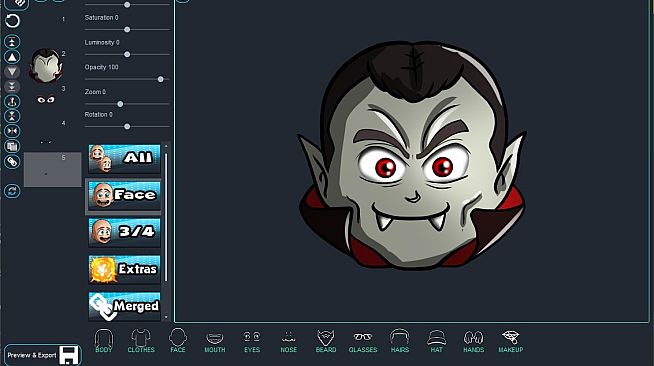Move layer to top icon
654x366 pixels.
[12, 42]
